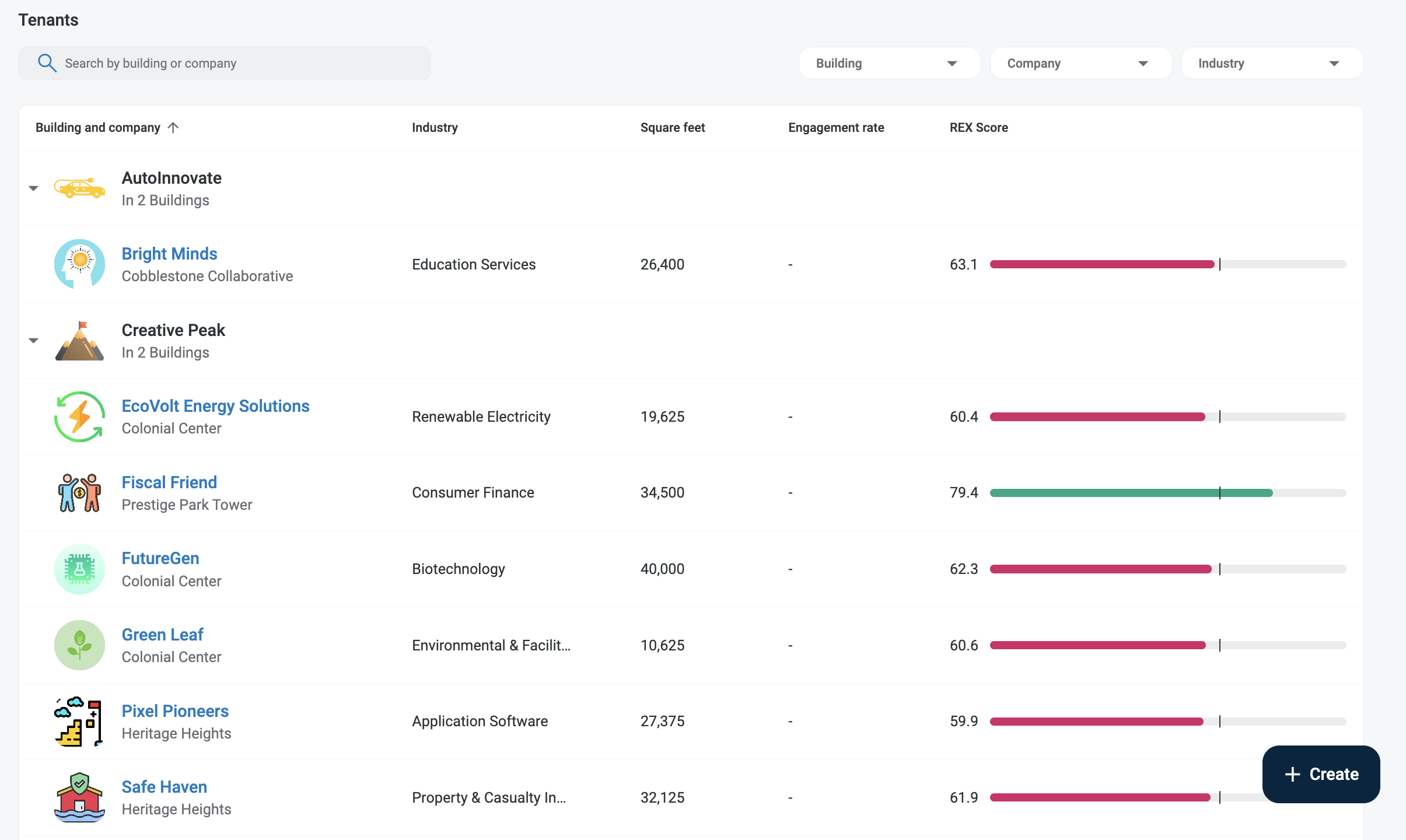Click the Safe Haven house logo

tap(79, 797)
